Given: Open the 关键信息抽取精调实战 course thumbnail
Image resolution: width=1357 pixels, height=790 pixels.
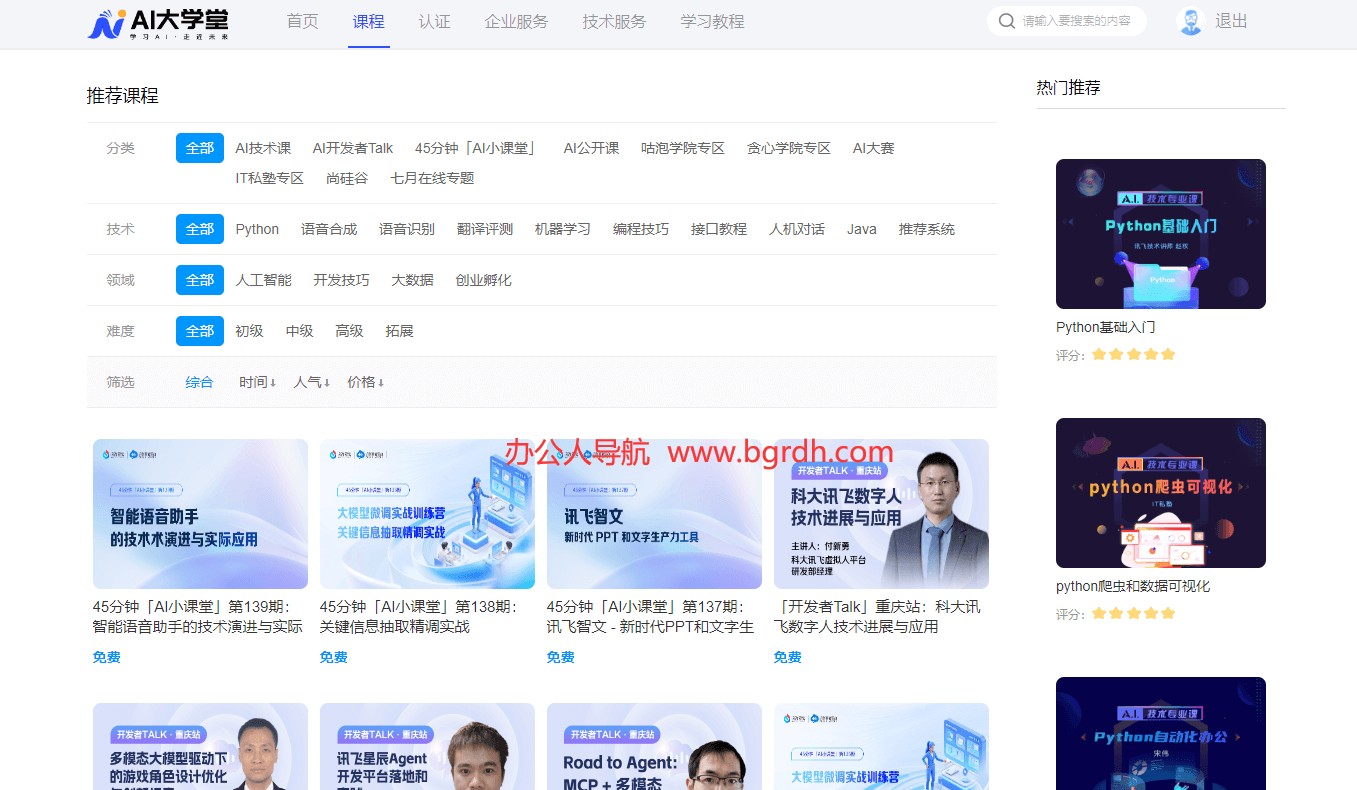Looking at the screenshot, I should [x=427, y=514].
